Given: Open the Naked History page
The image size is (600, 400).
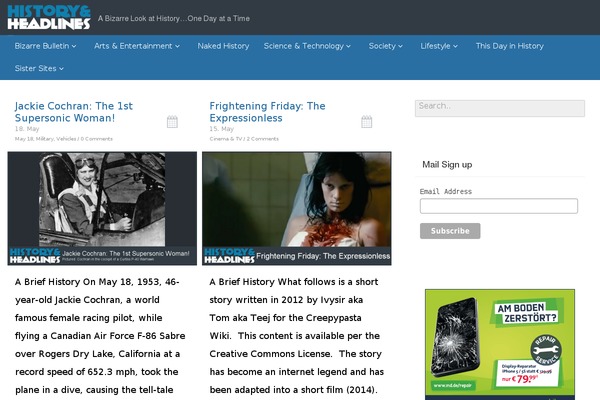Looking at the screenshot, I should (223, 46).
